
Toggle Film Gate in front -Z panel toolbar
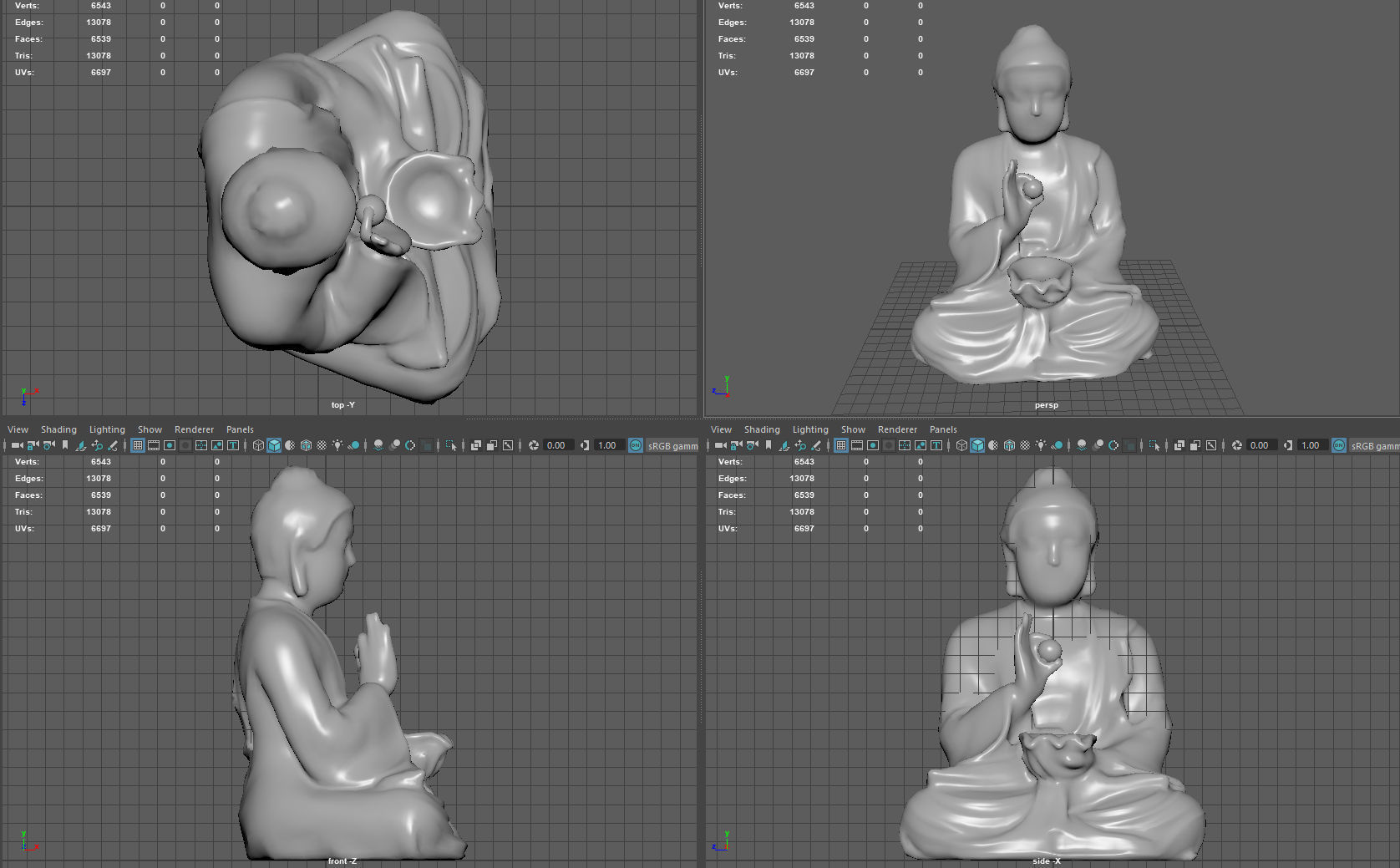(154, 445)
